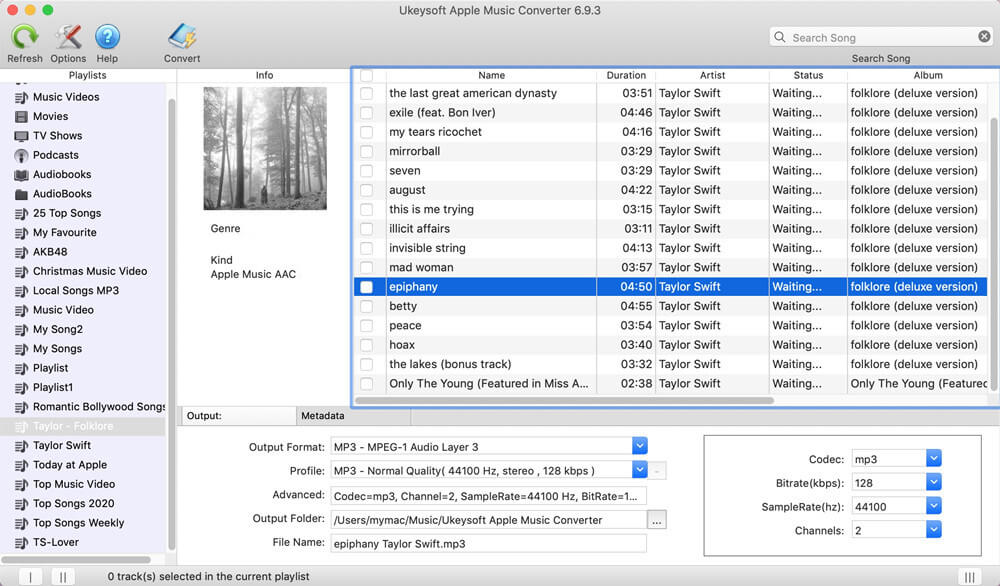
Task: Select the Top Songs 2020 playlist icon
Action: (x=21, y=504)
